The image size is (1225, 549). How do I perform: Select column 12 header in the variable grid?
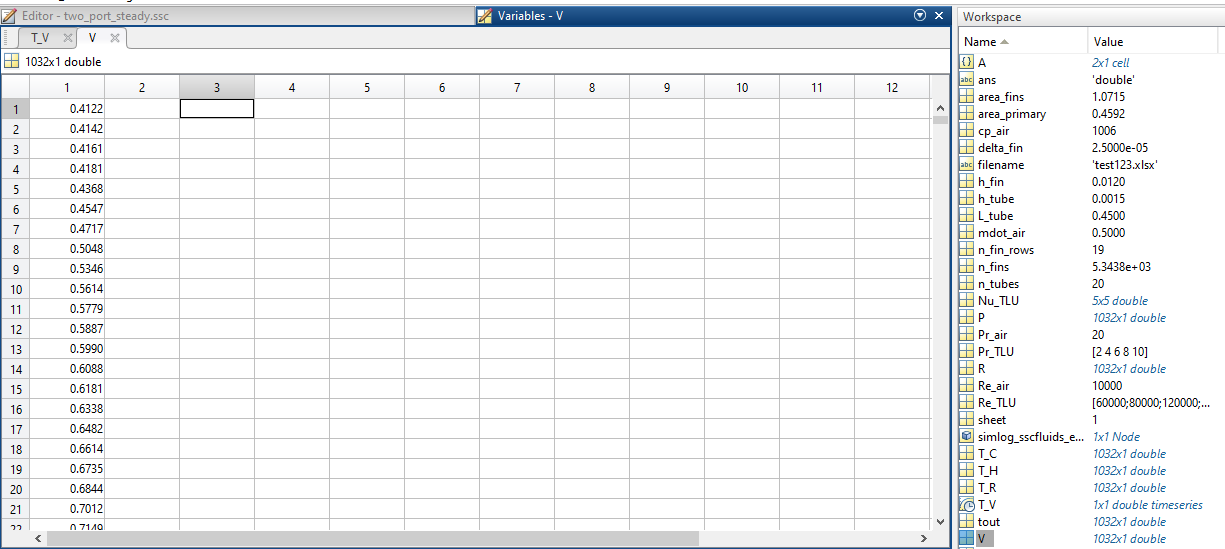(892, 88)
